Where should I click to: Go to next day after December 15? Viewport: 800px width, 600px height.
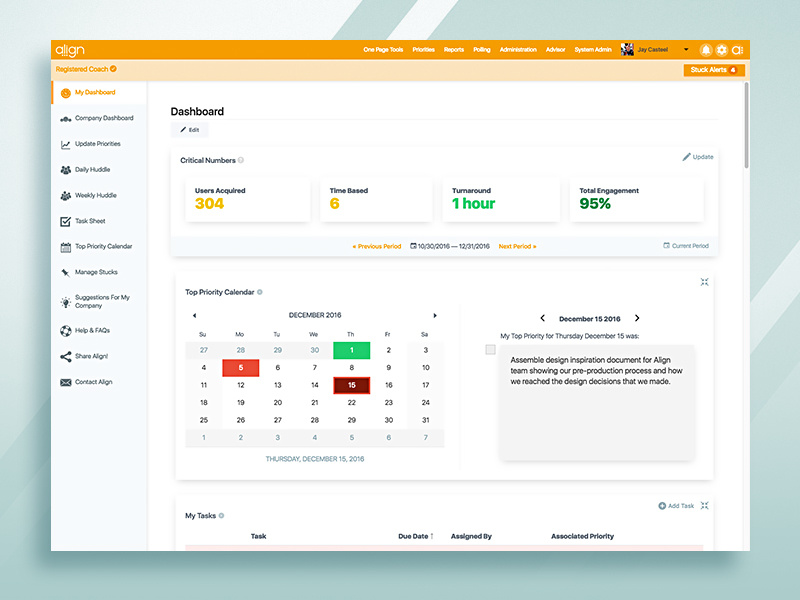point(637,318)
